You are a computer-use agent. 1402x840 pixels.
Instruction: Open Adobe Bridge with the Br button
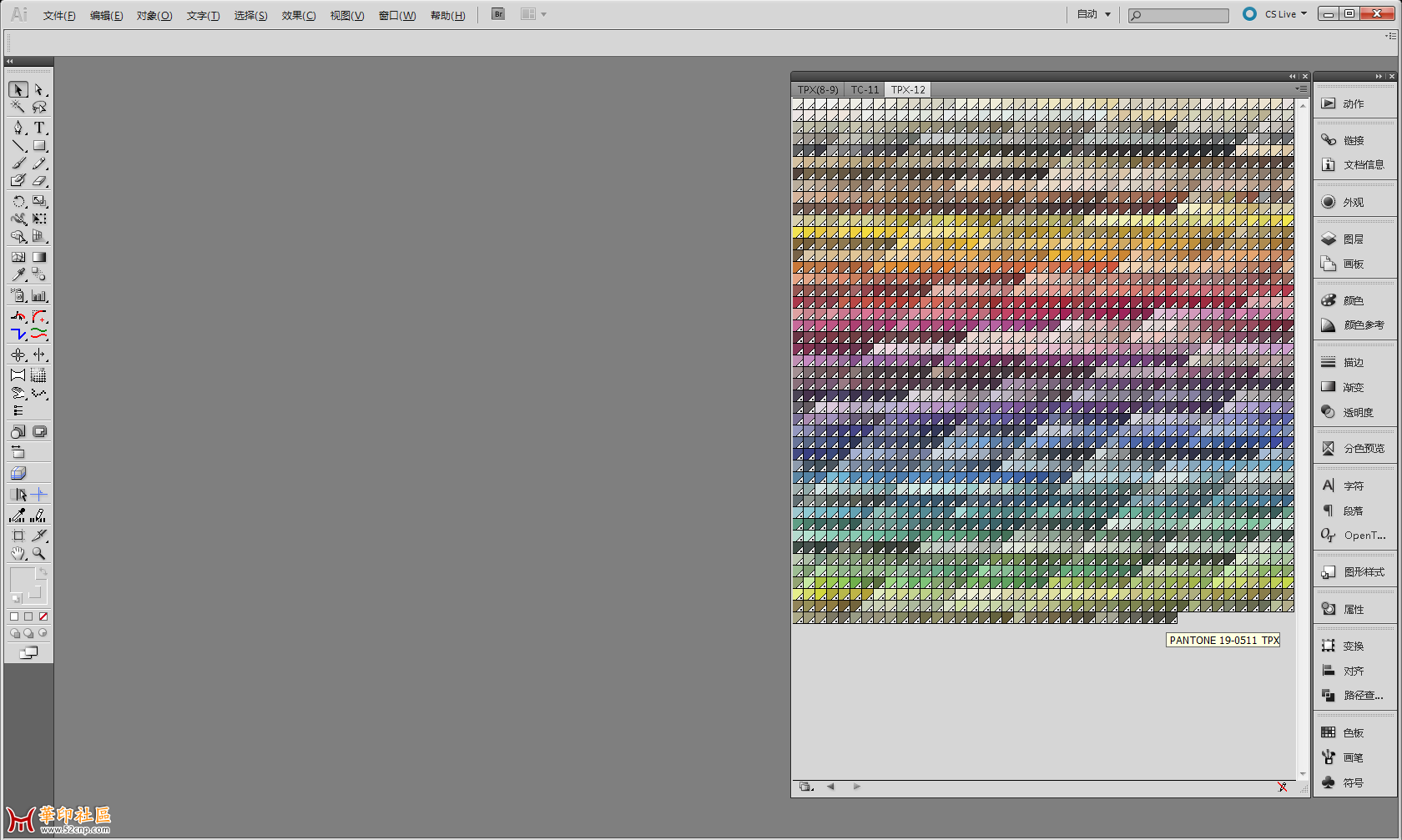[x=498, y=14]
